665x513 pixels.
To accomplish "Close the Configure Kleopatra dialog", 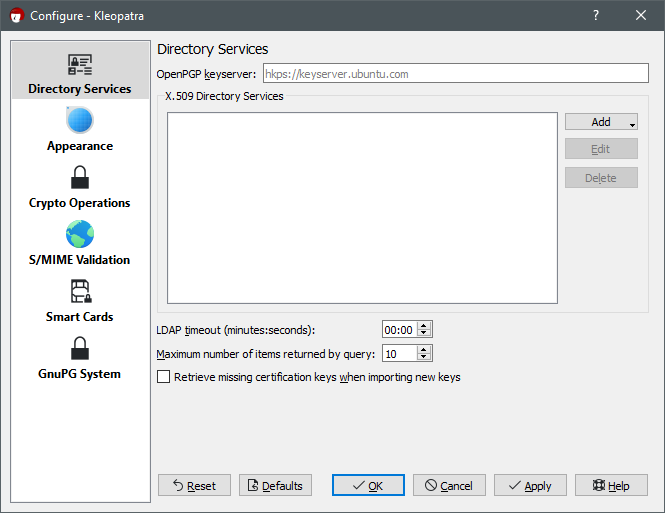I will pyautogui.click(x=641, y=15).
